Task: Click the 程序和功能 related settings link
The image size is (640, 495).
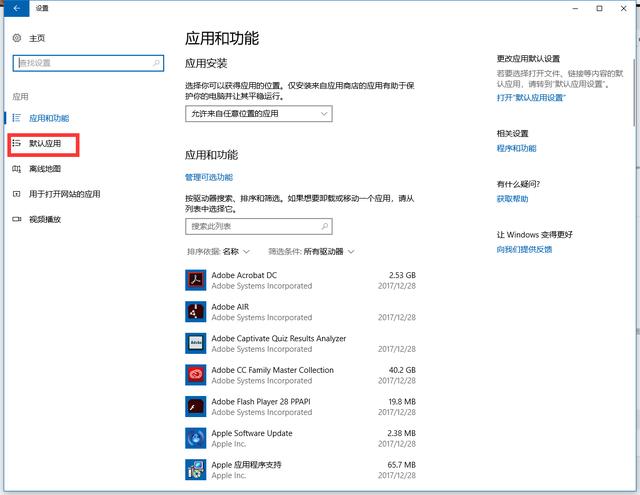Action: pyautogui.click(x=516, y=148)
